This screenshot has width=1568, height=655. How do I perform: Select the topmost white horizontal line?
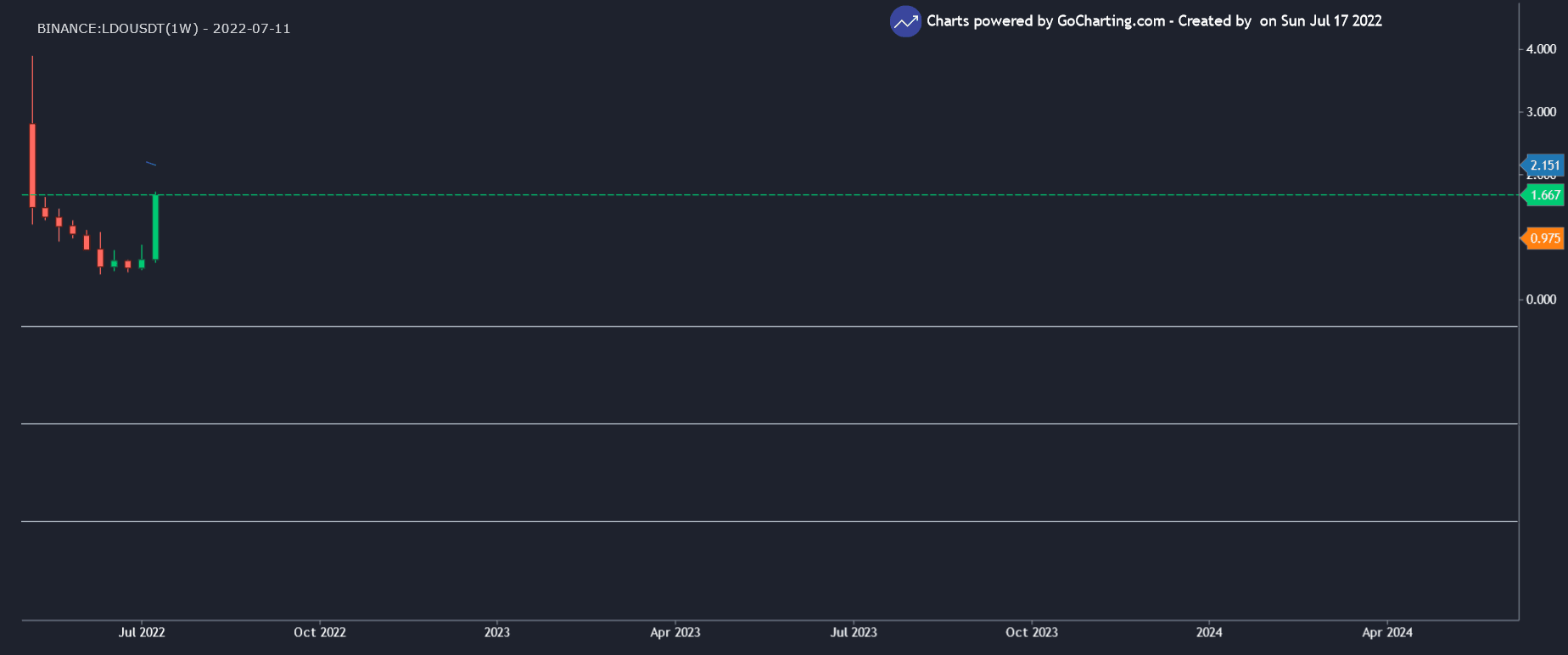click(x=764, y=326)
